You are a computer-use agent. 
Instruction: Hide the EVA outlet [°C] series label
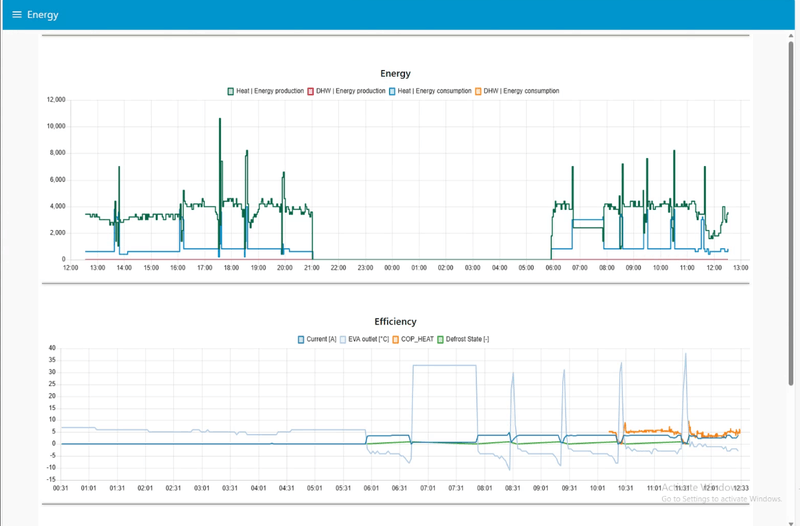pos(369,339)
